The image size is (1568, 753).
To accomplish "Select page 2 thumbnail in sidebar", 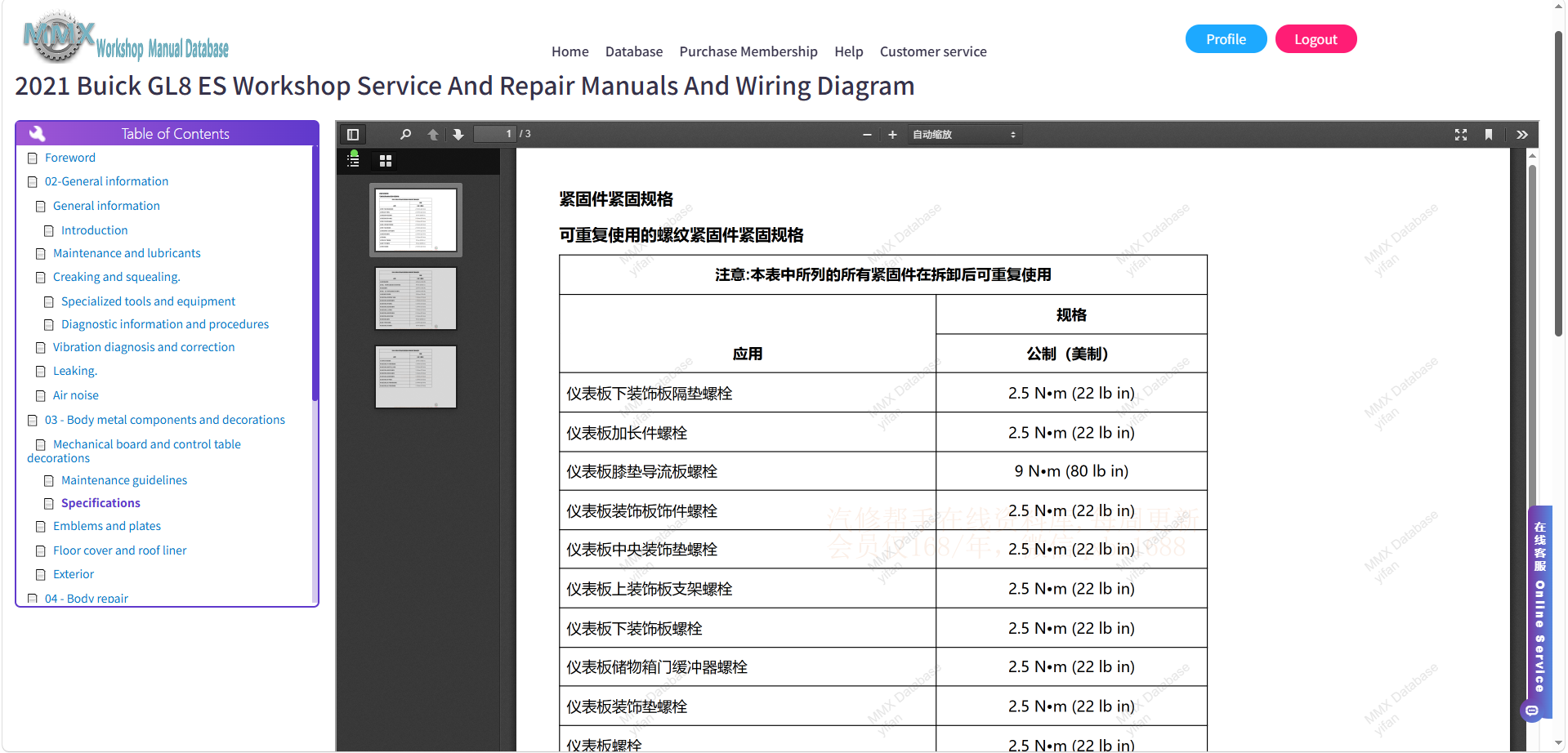I will tap(416, 298).
